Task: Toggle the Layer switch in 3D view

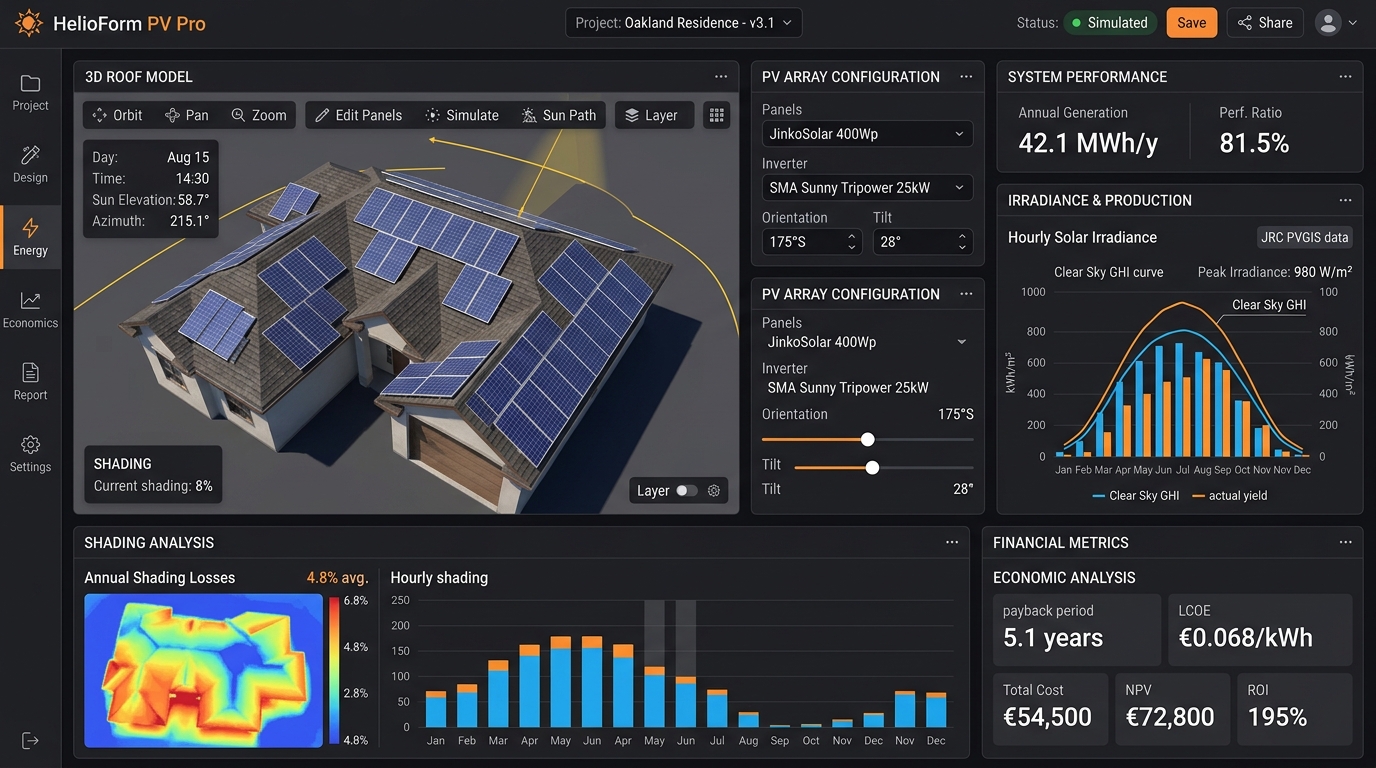Action: point(687,491)
